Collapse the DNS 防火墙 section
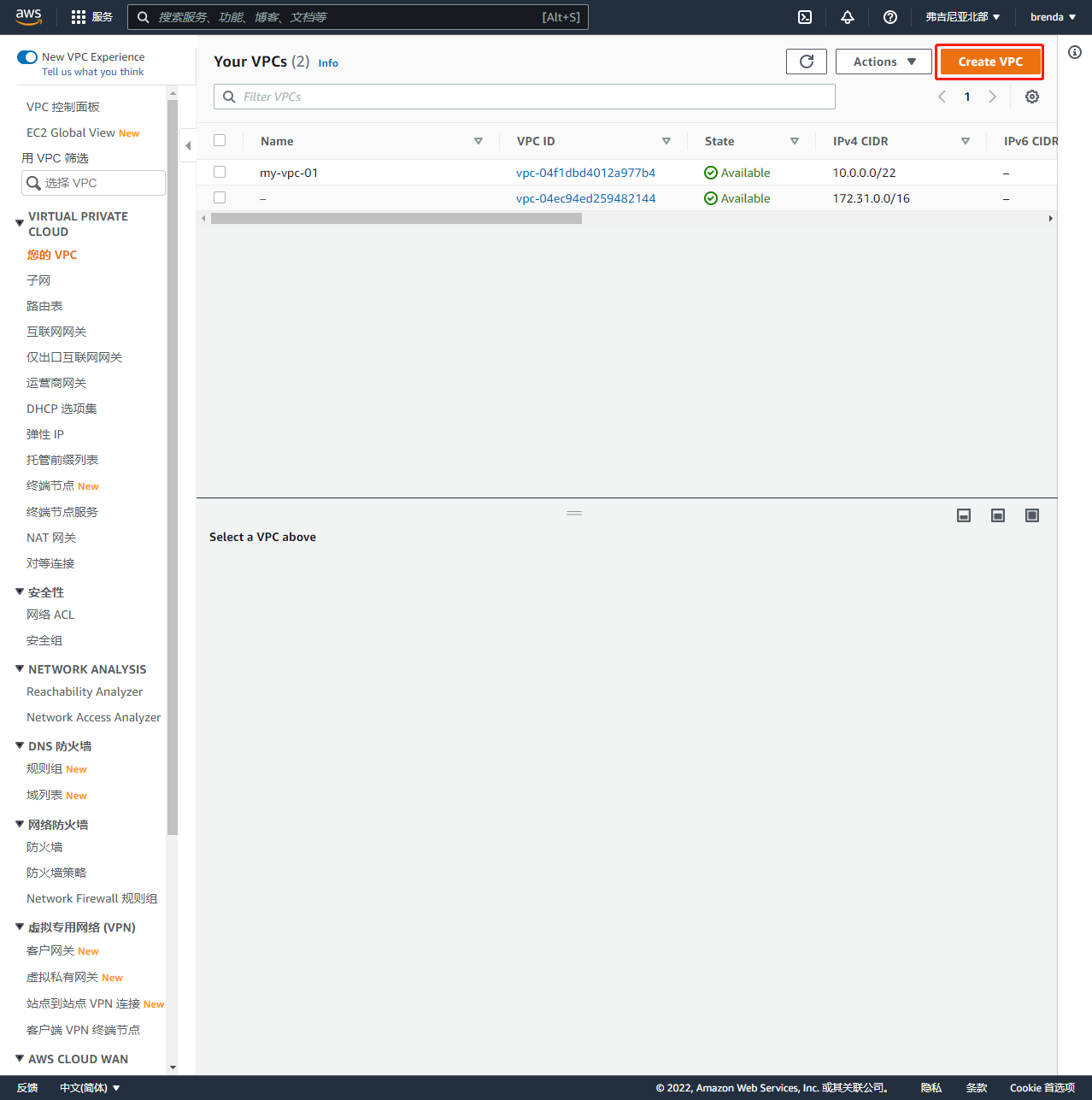1092x1100 pixels. tap(20, 745)
